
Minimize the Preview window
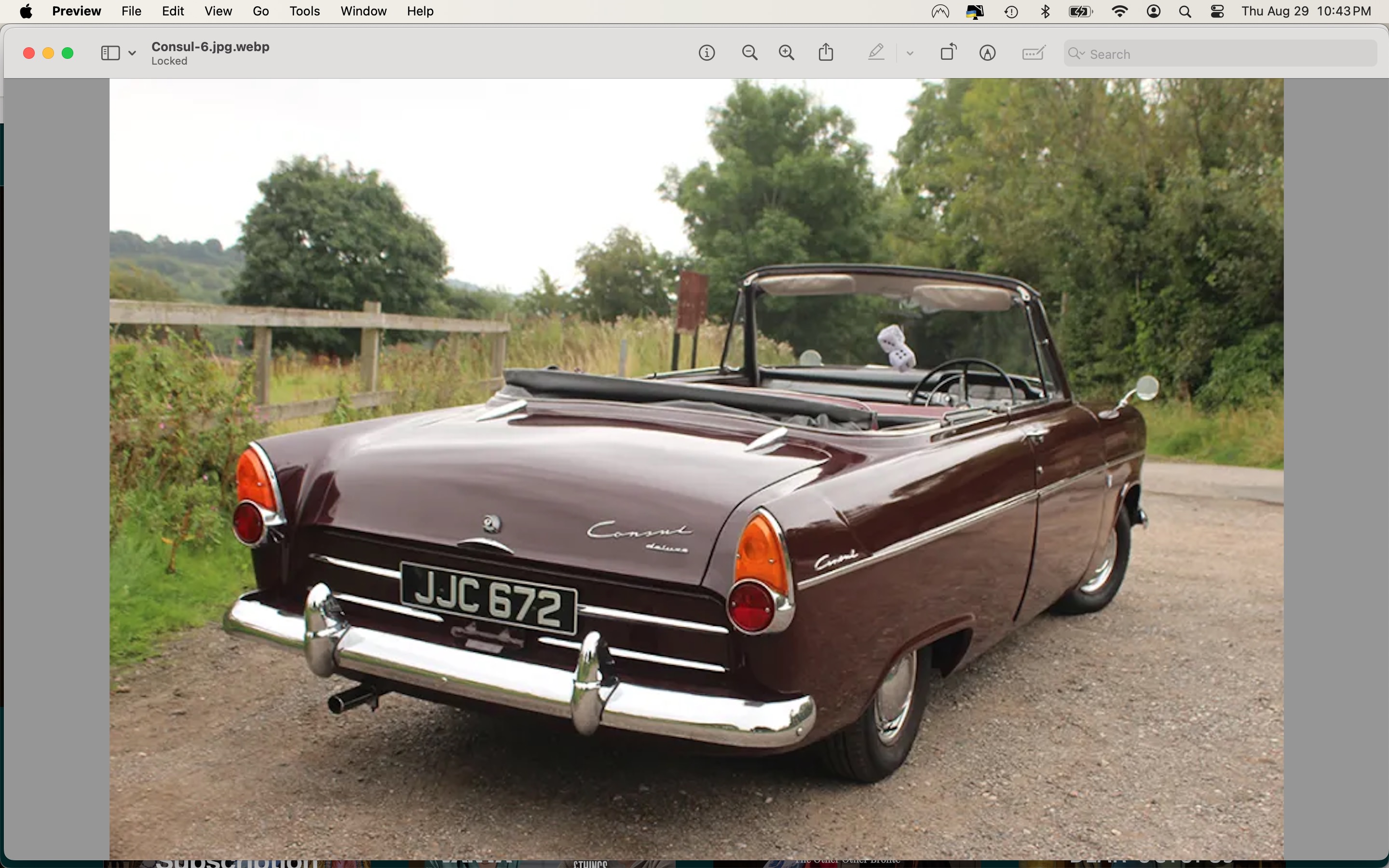[48, 54]
